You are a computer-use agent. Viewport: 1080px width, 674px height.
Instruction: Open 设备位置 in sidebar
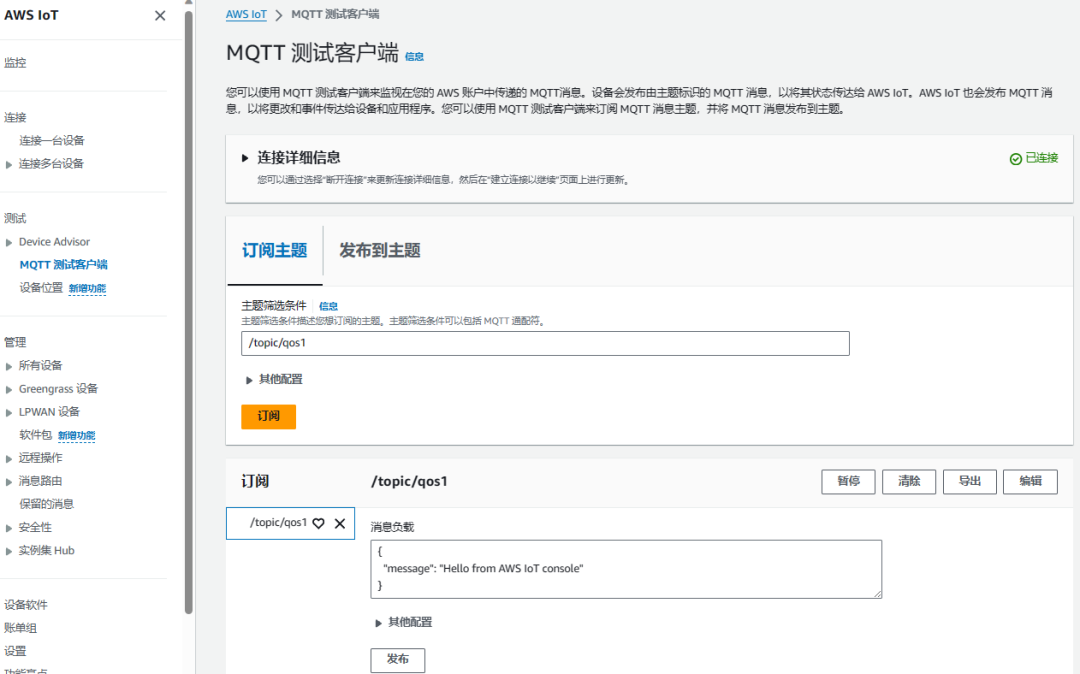point(41,288)
